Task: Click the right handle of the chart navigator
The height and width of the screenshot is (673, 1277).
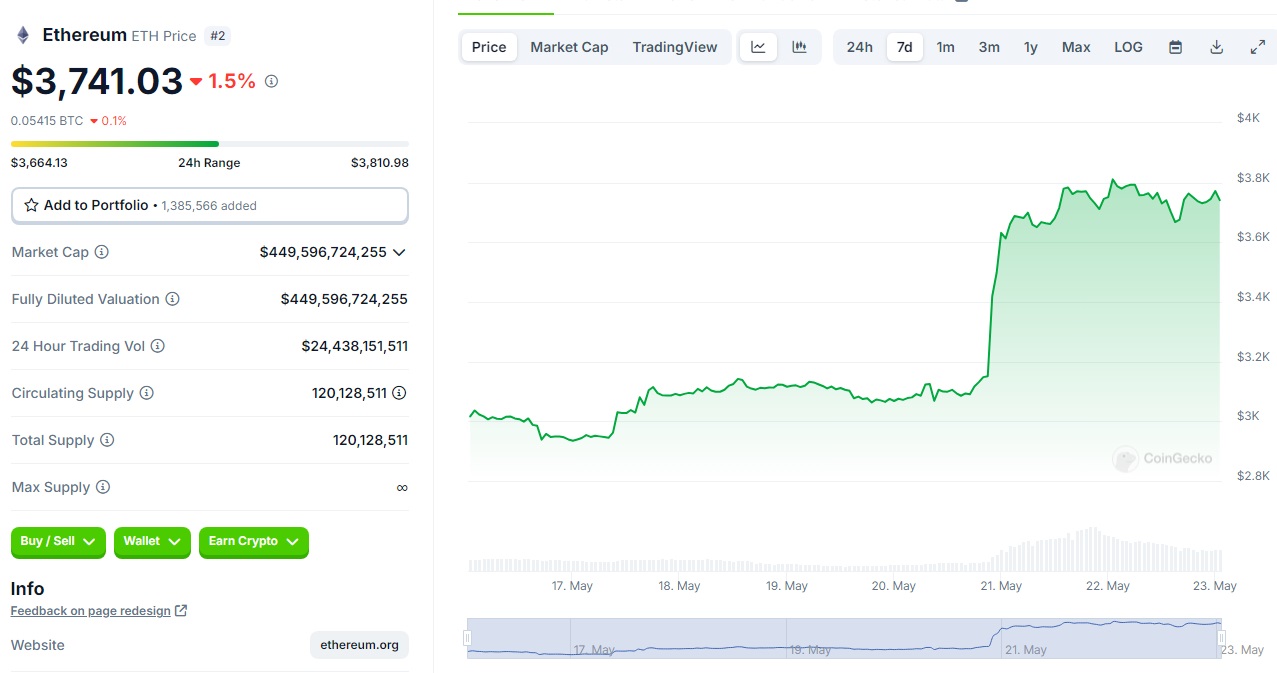Action: [1221, 637]
